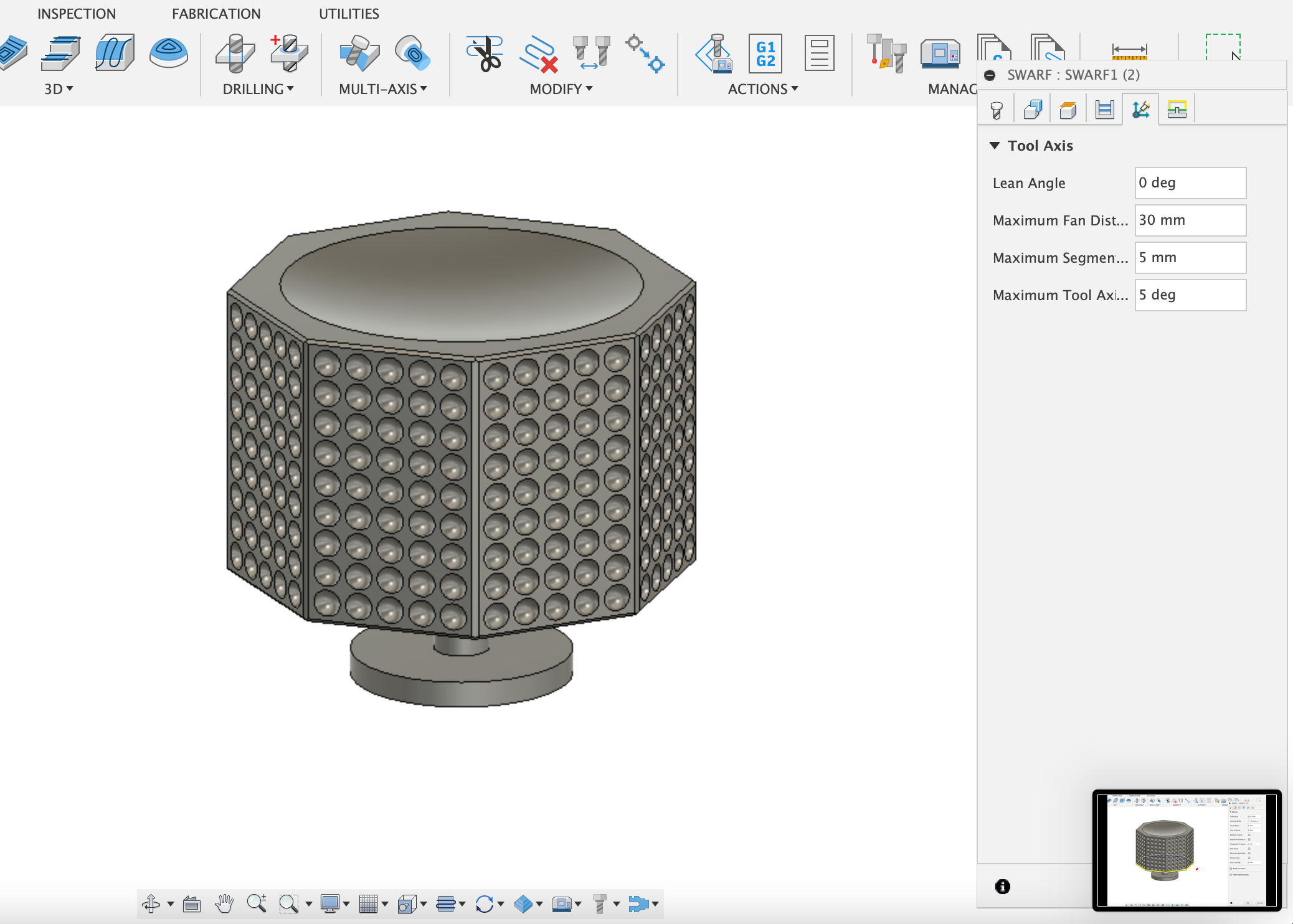Choose the pocket clearing layered icon
The height and width of the screenshot is (924, 1293).
click(60, 53)
